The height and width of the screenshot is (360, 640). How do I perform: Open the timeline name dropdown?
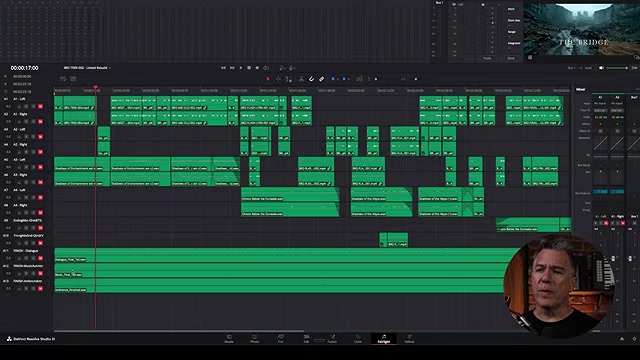click(110, 68)
